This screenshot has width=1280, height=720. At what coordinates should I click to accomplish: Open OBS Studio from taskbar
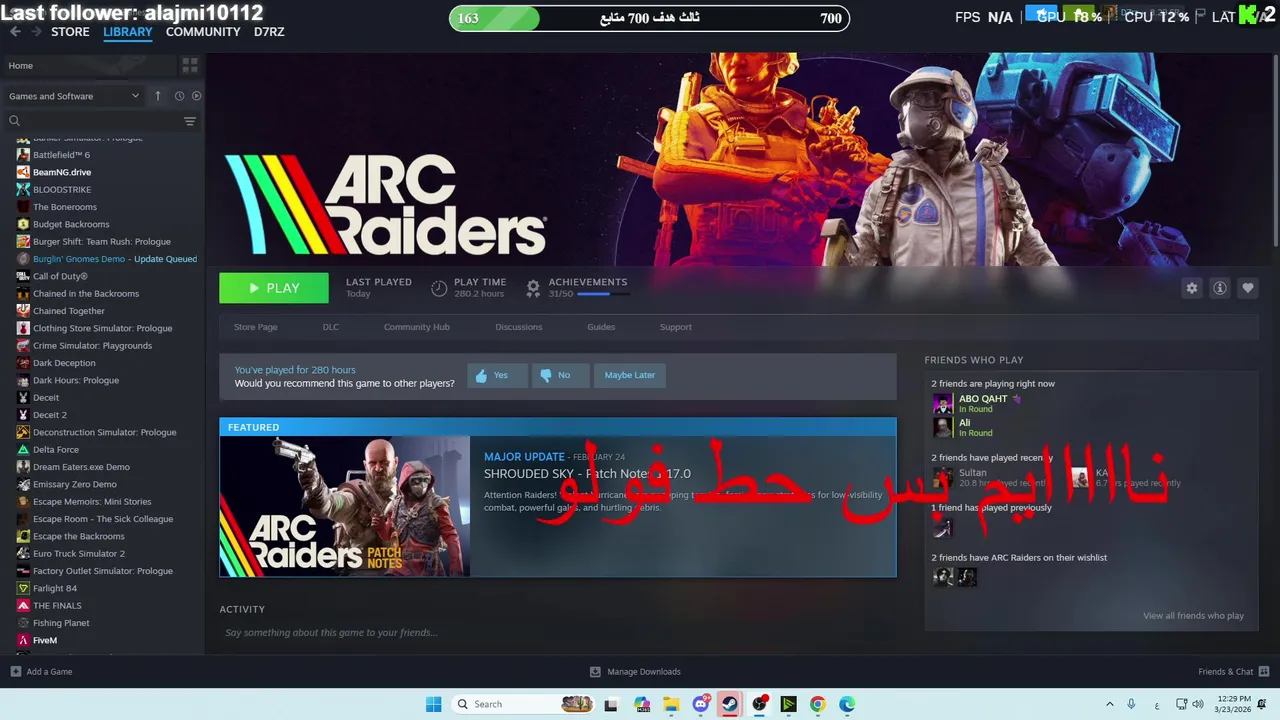coord(759,704)
